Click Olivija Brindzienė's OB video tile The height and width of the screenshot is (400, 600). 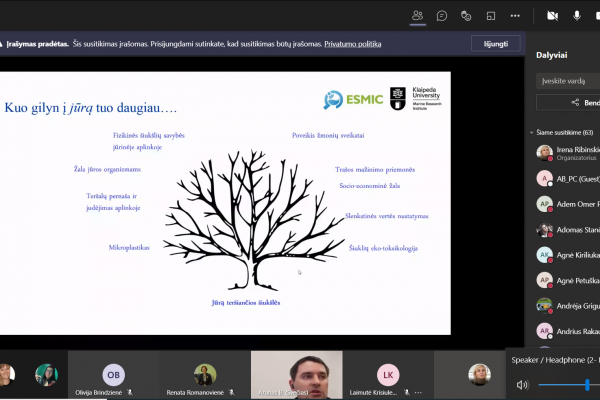click(114, 375)
